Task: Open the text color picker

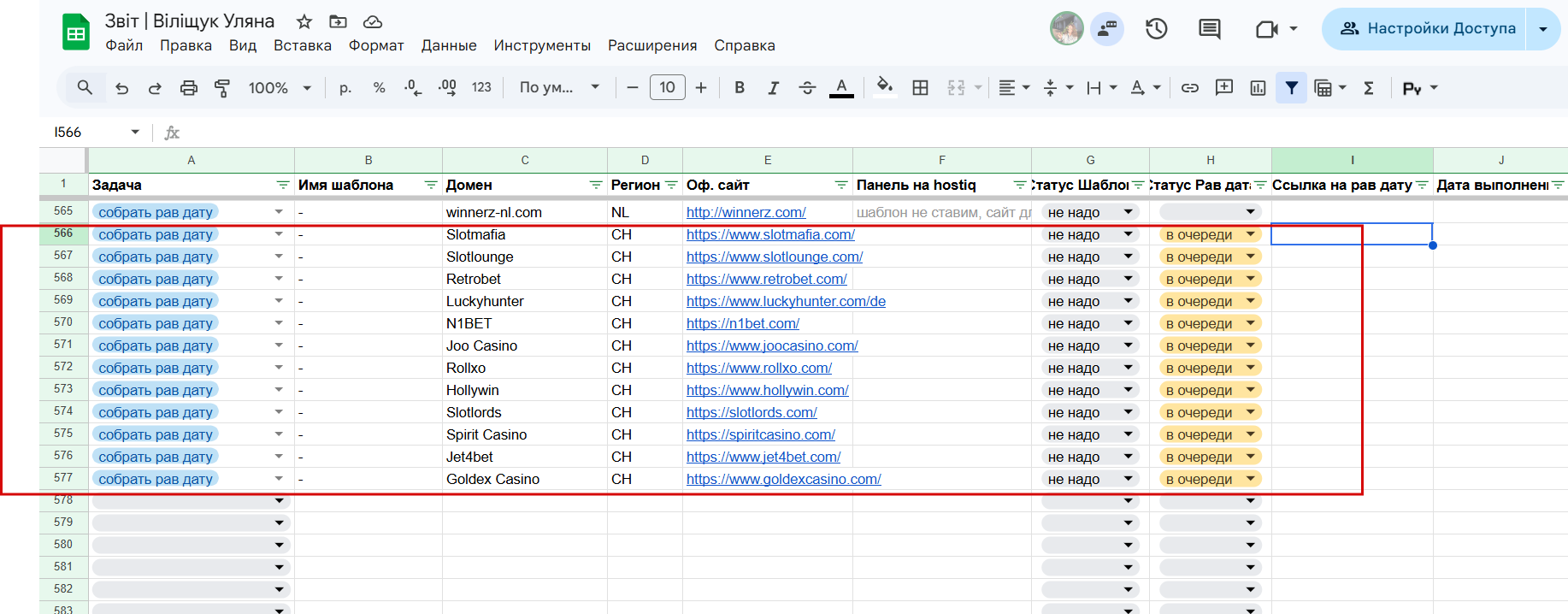Action: click(841, 87)
